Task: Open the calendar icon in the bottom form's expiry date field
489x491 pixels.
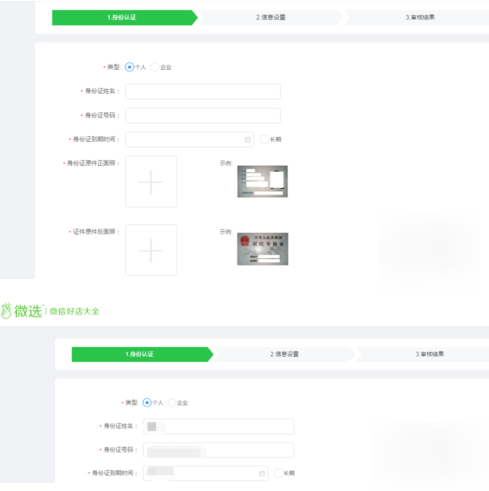Action: coord(262,473)
